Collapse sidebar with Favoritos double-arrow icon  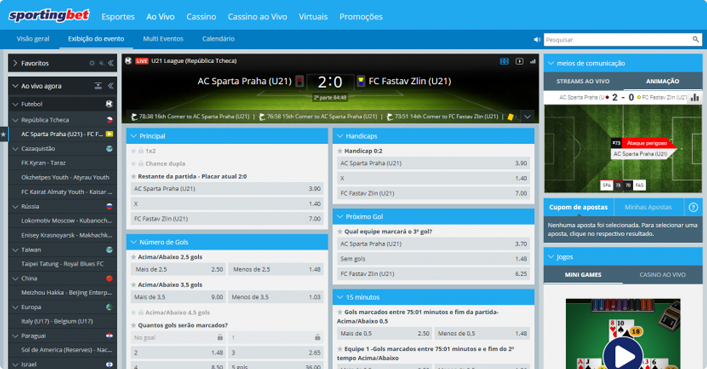[x=110, y=63]
